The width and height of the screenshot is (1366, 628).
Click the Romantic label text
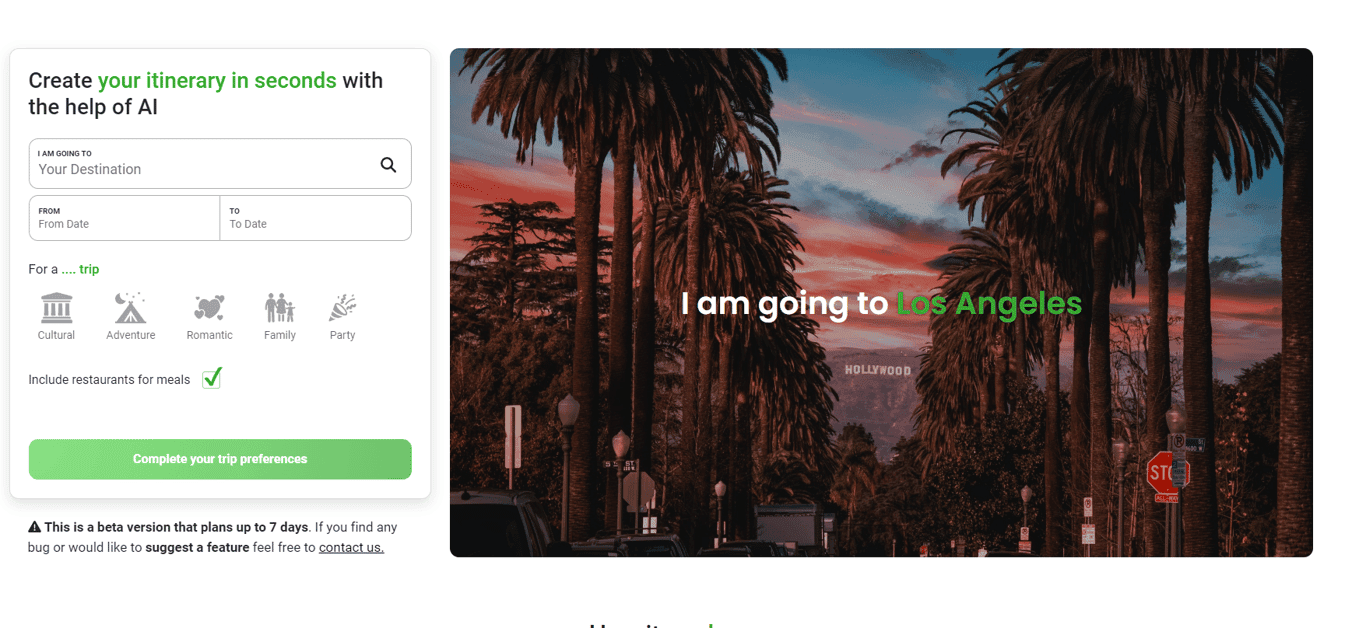coord(209,335)
